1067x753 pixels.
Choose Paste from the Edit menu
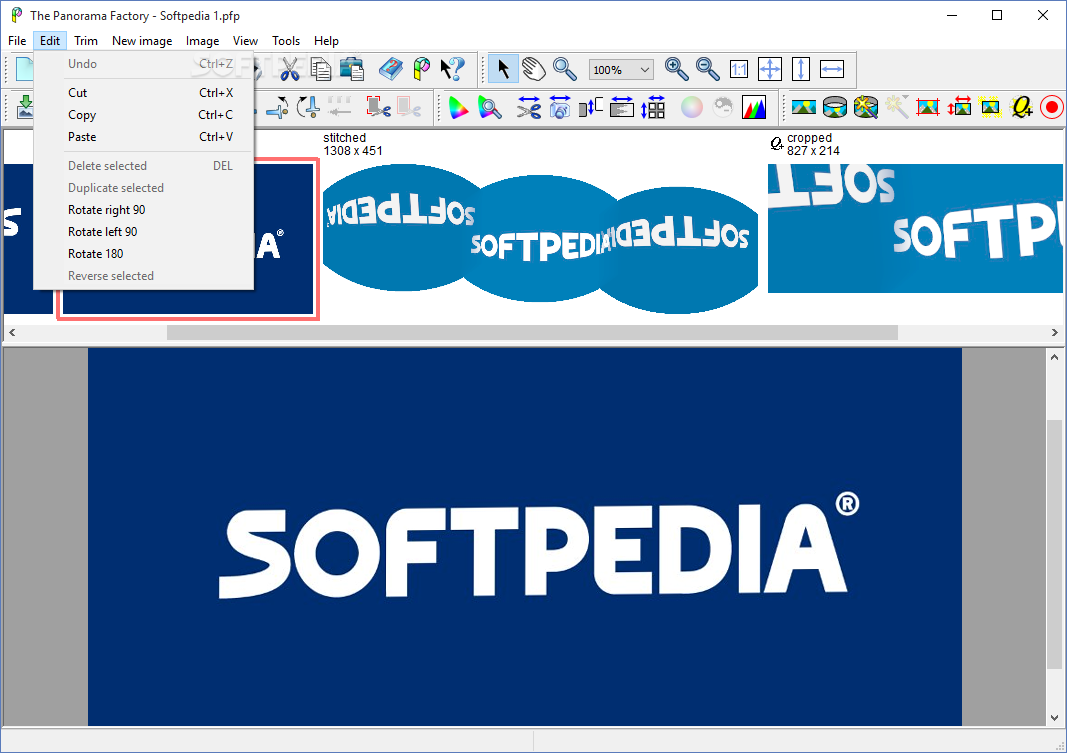(x=144, y=137)
